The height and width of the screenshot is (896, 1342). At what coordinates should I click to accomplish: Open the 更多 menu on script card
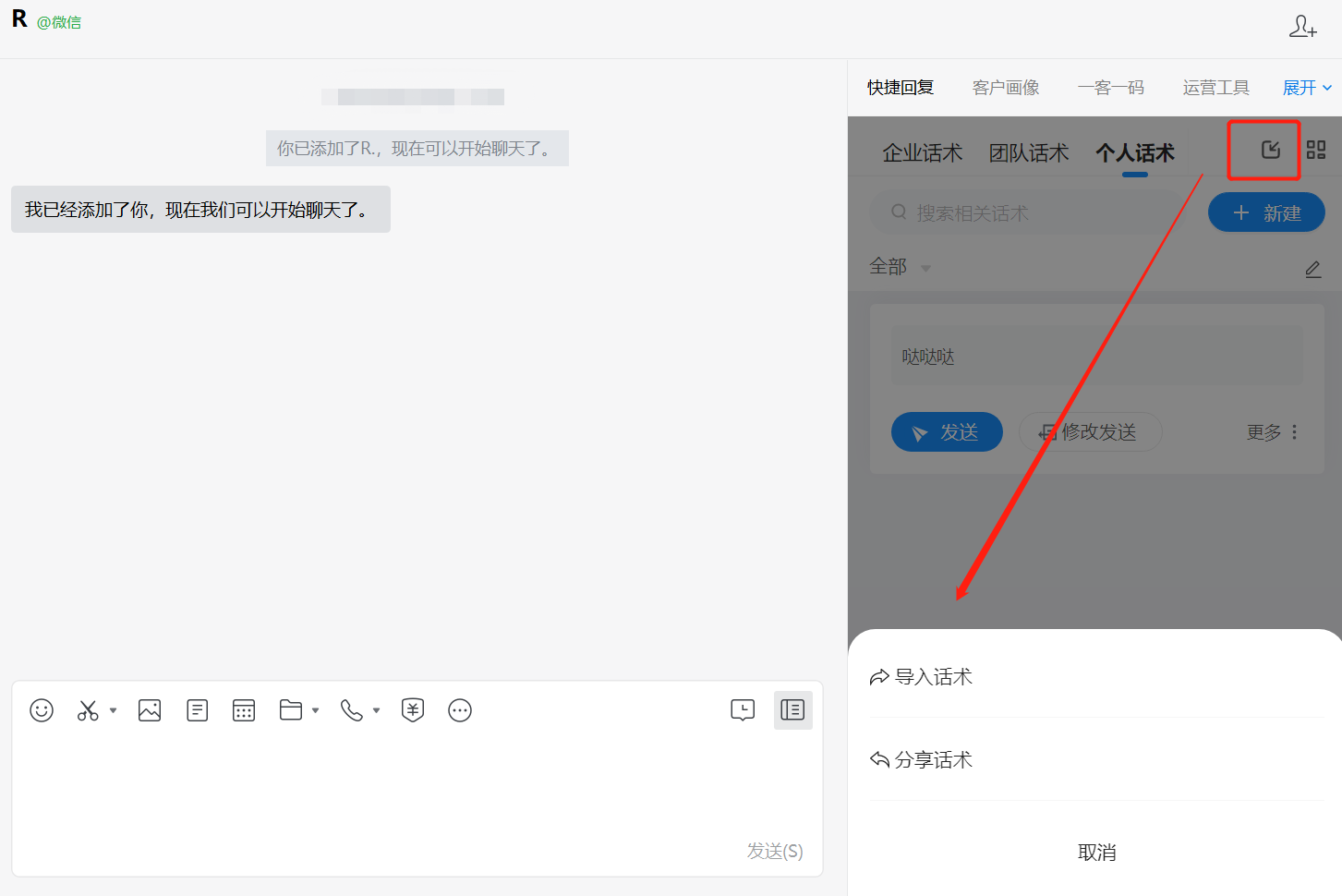tap(1273, 432)
